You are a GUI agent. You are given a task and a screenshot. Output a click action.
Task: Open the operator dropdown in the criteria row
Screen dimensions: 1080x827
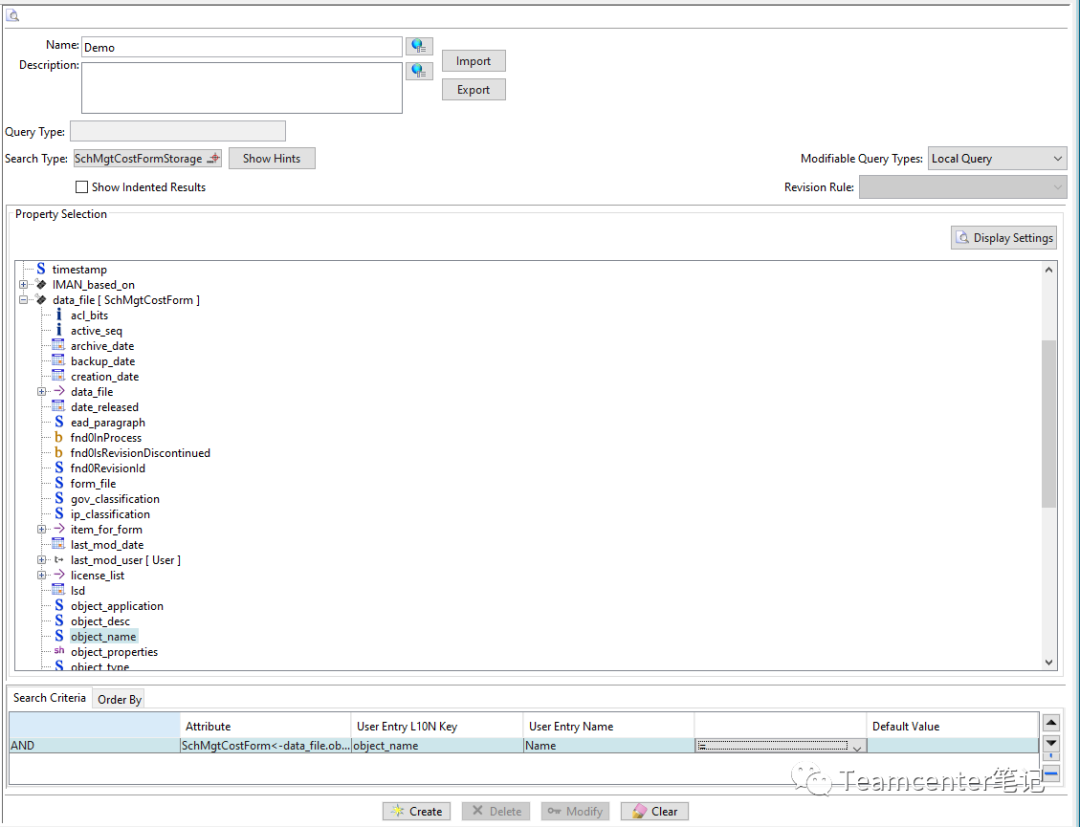pos(856,746)
